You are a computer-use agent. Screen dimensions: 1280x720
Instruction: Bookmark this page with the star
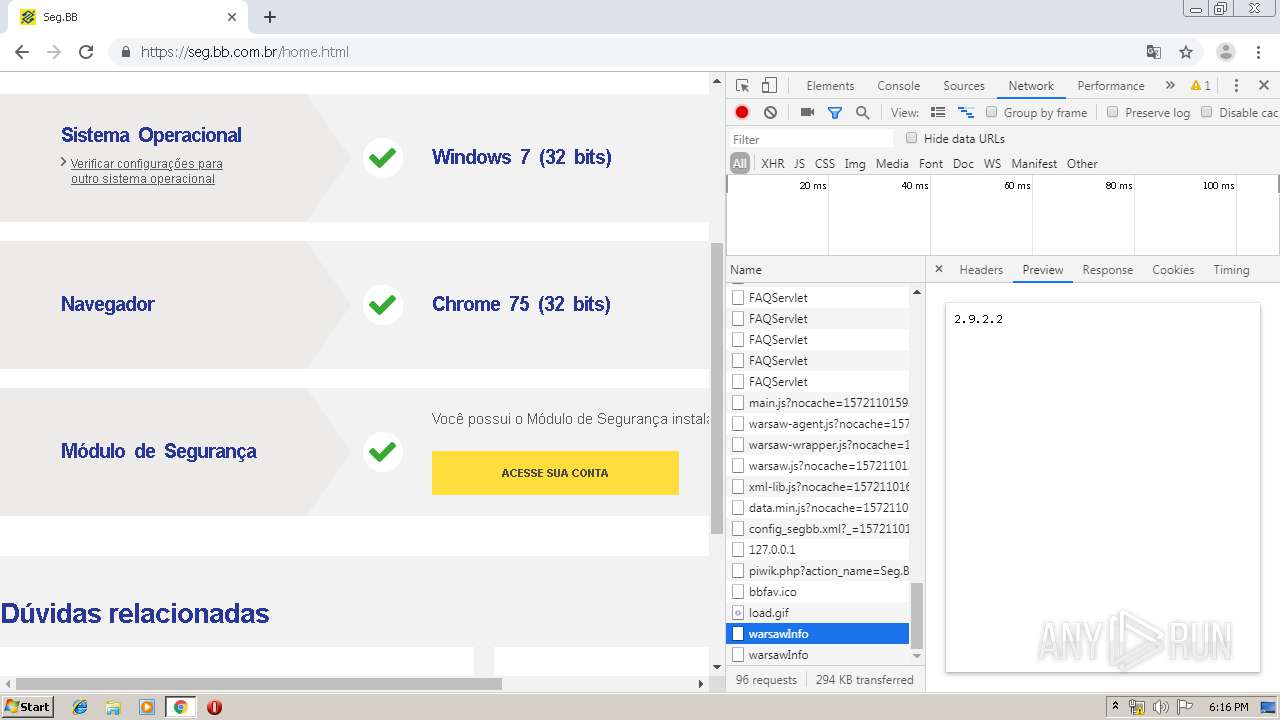point(1186,52)
